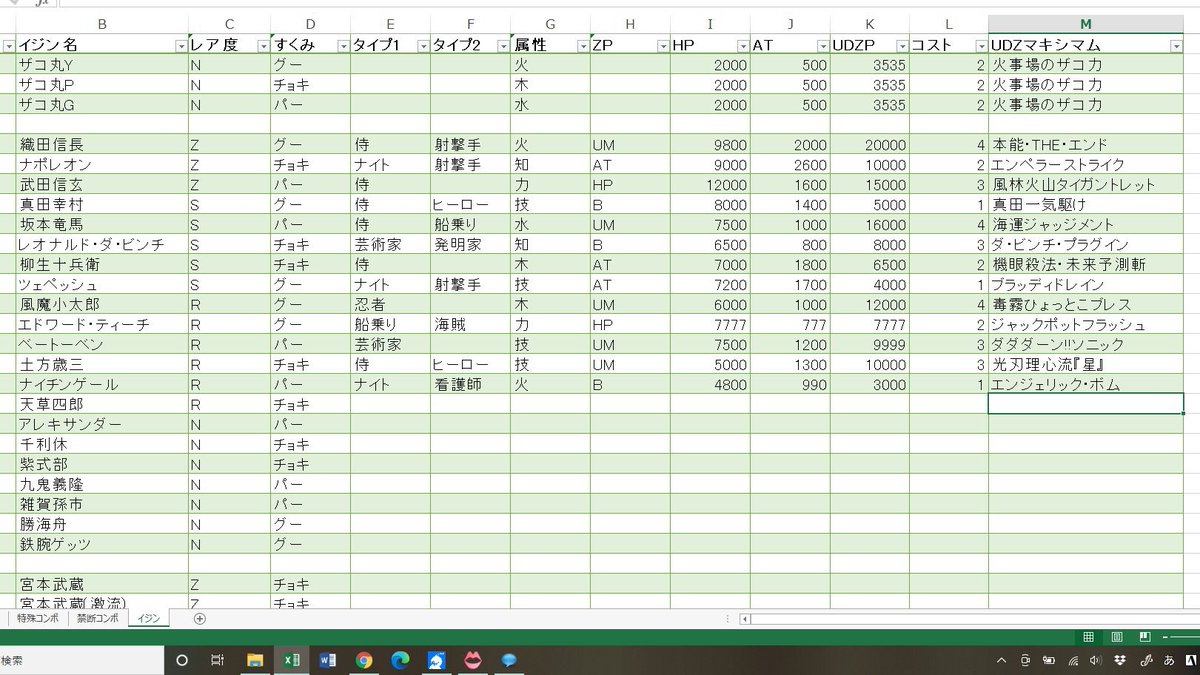
Task: Switch to Page Break Preview
Action: (1145, 637)
